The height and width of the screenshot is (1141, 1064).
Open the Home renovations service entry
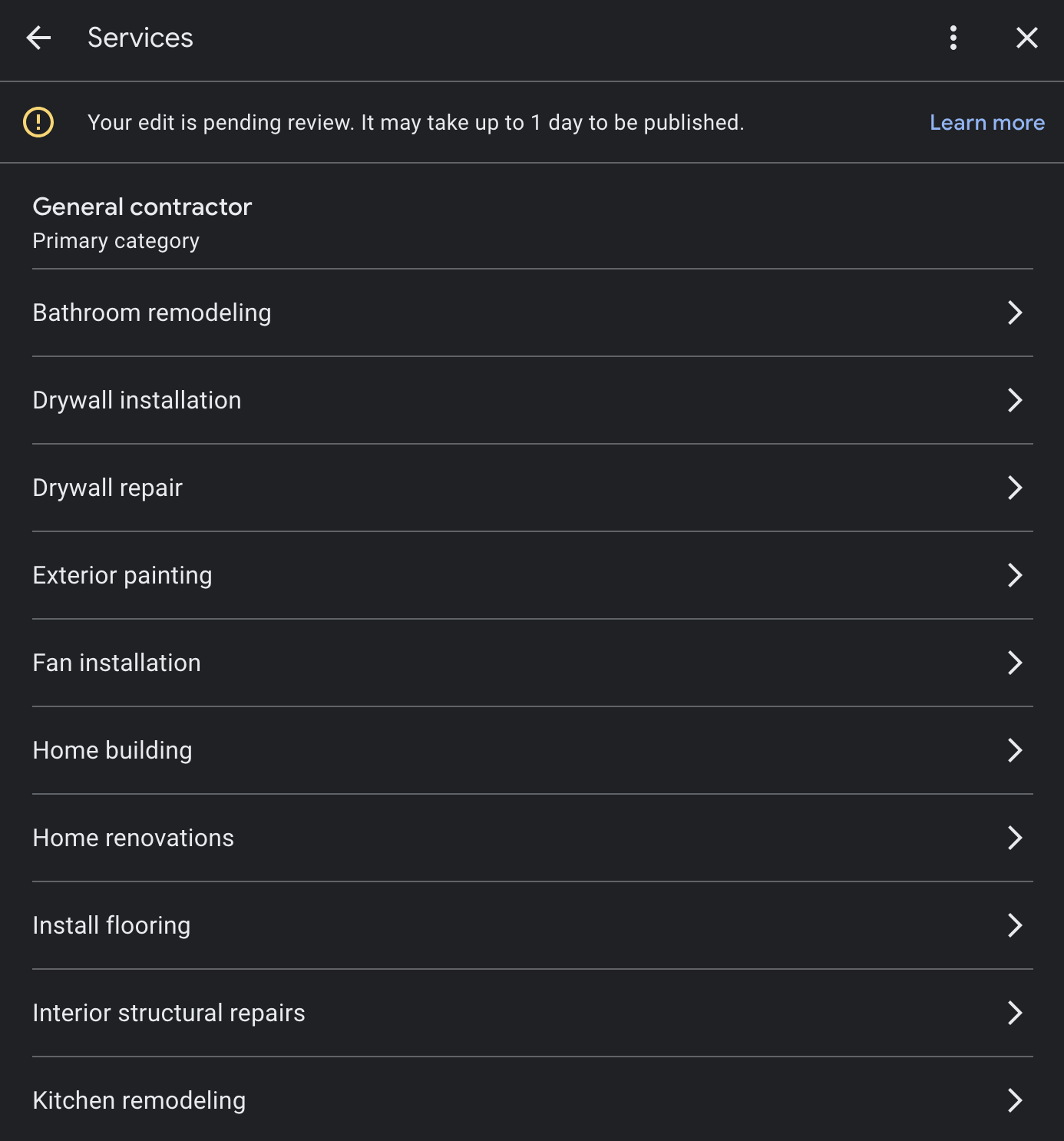pyautogui.click(x=532, y=838)
